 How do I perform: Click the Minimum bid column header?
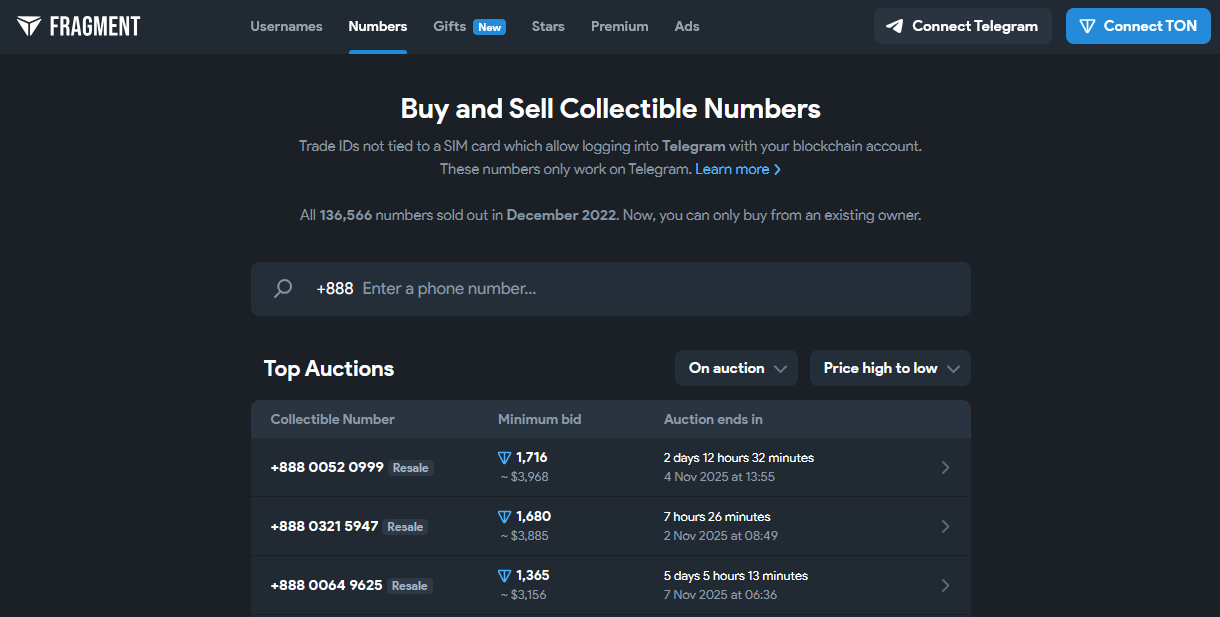540,419
